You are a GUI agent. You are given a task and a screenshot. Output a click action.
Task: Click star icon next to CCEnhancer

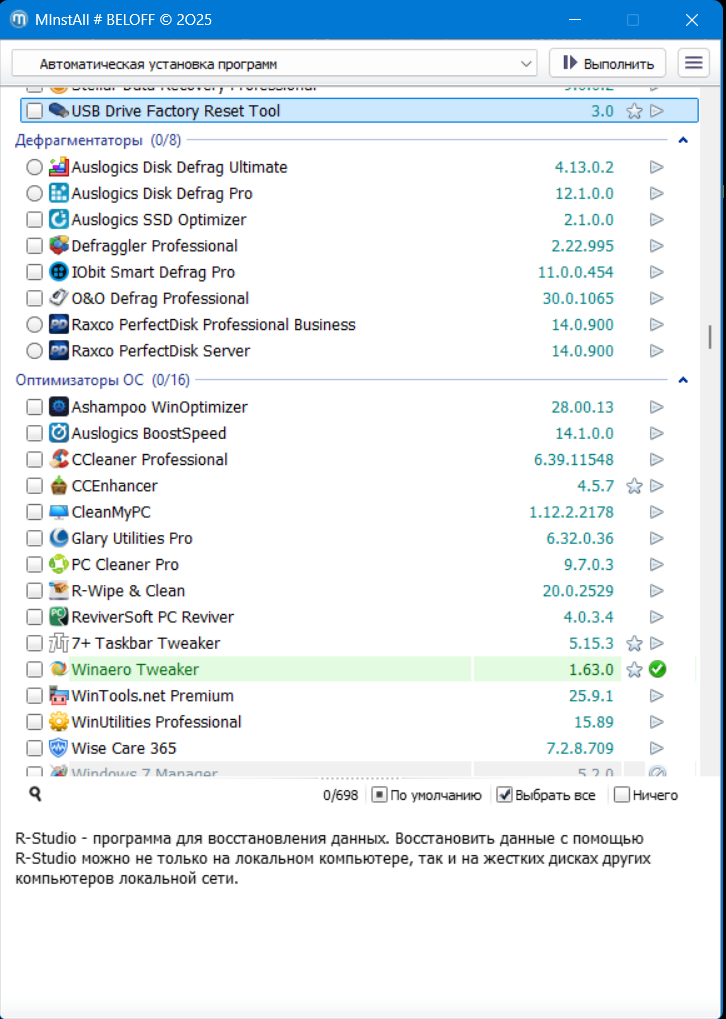click(x=634, y=486)
